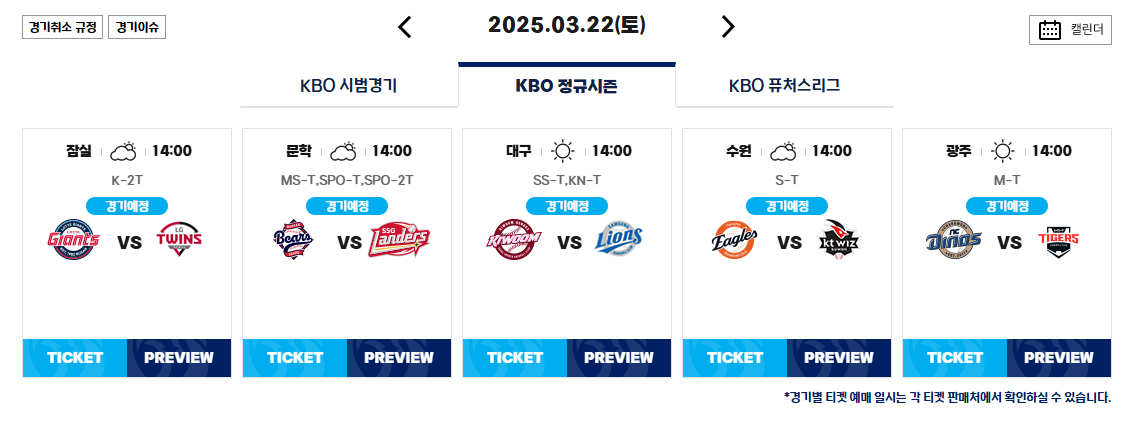Click the SSG Landers team logo
Viewport: 1130px width, 423px height.
(x=399, y=240)
